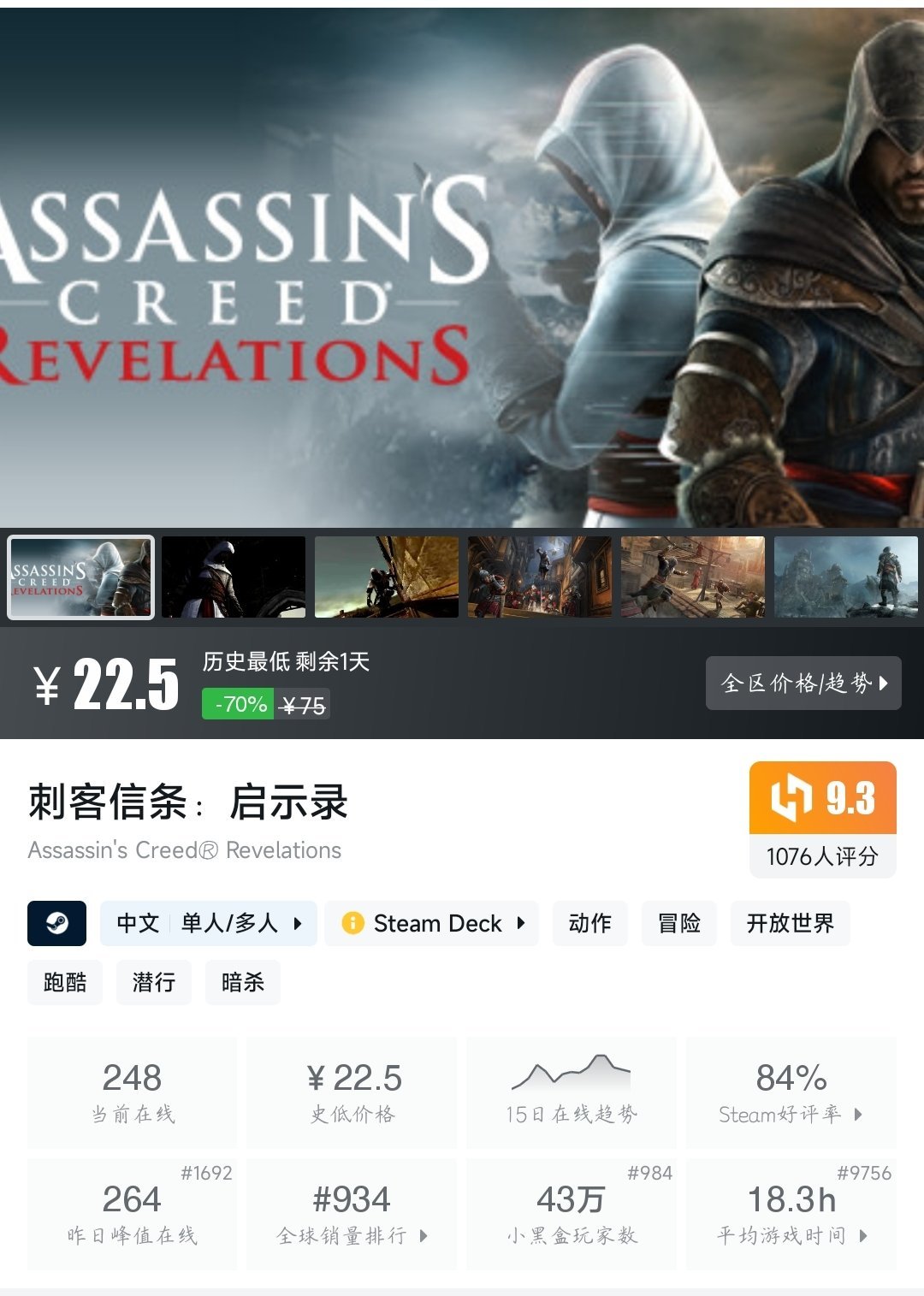Screen dimensions: 924x1296
Task: Open 全区价格/趋势 price trend button
Action: tap(803, 683)
